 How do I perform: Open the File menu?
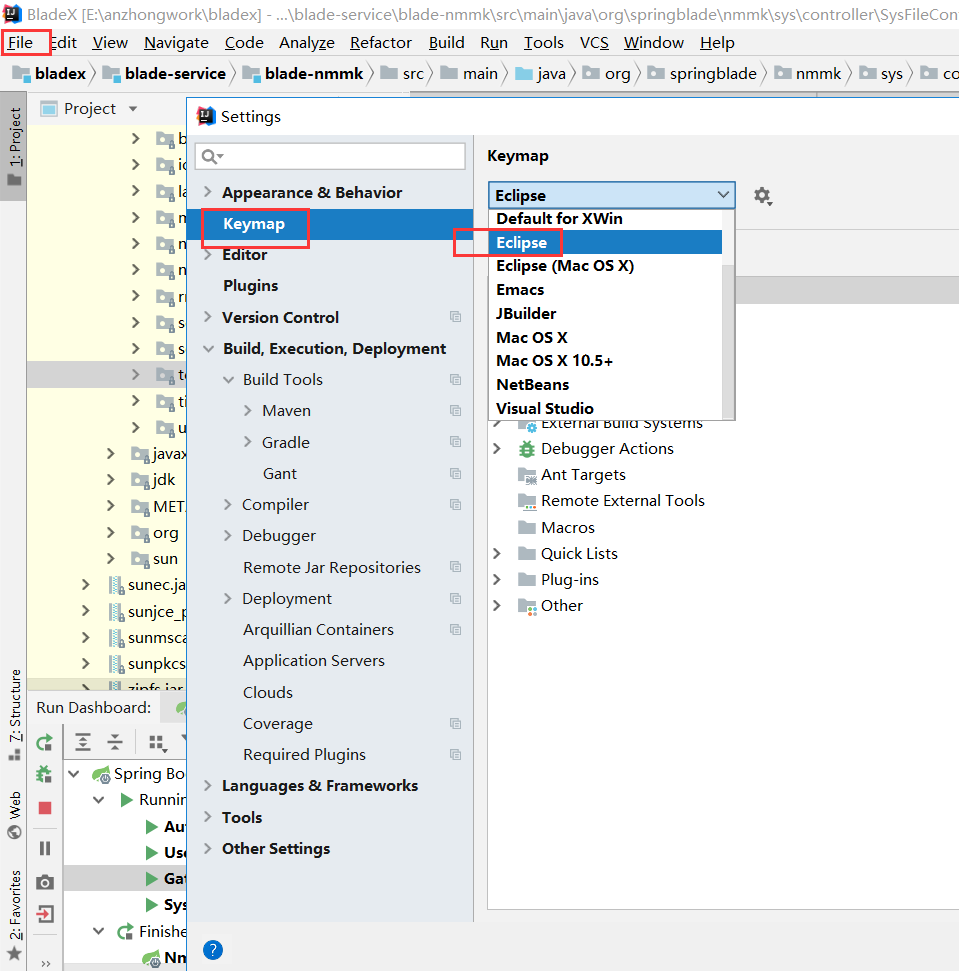21,42
